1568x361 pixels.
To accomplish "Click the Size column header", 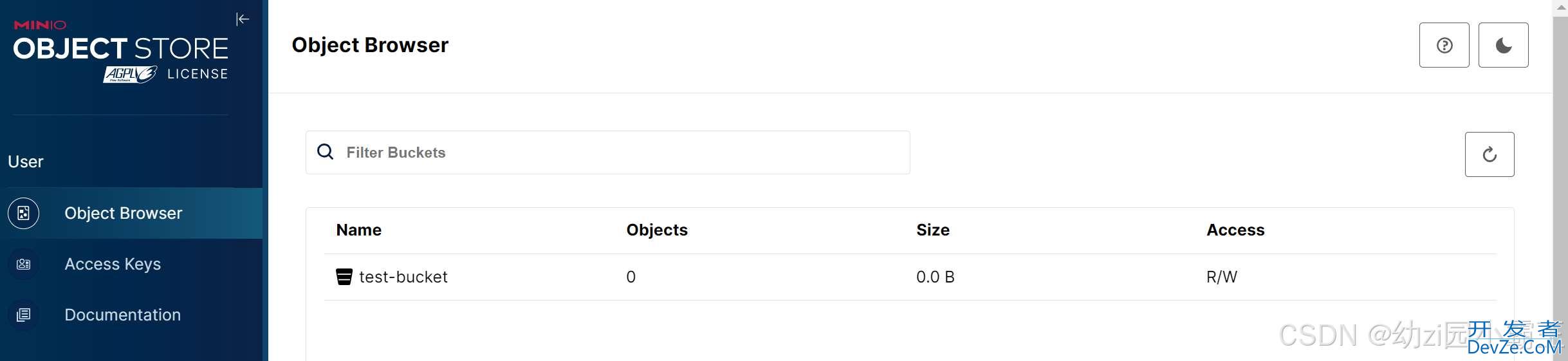I will pyautogui.click(x=933, y=230).
